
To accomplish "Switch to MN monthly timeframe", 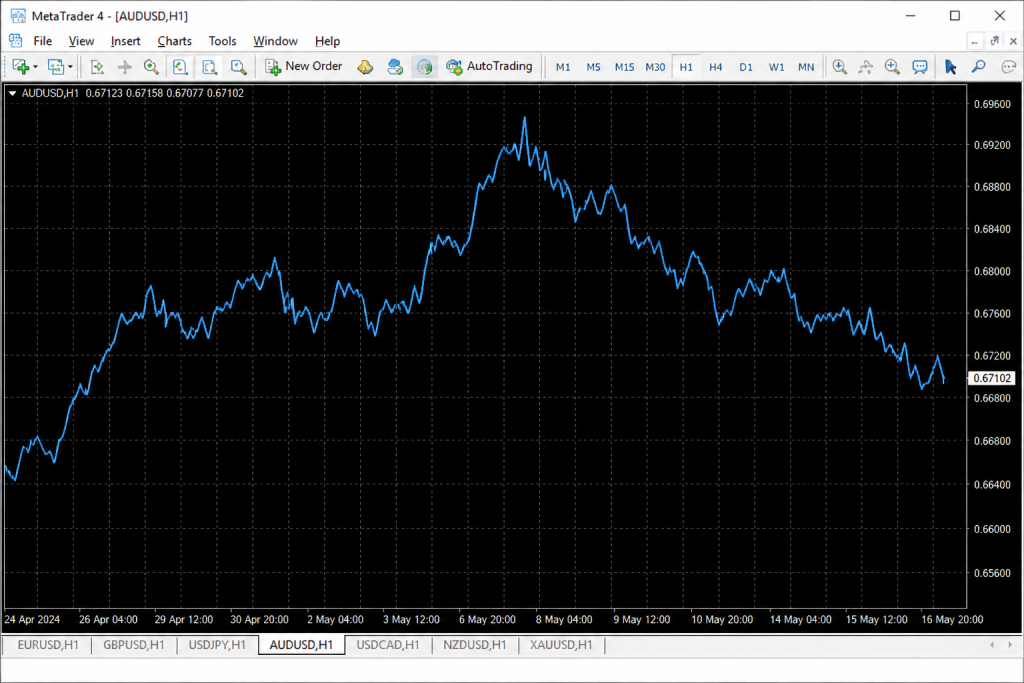I will (806, 67).
